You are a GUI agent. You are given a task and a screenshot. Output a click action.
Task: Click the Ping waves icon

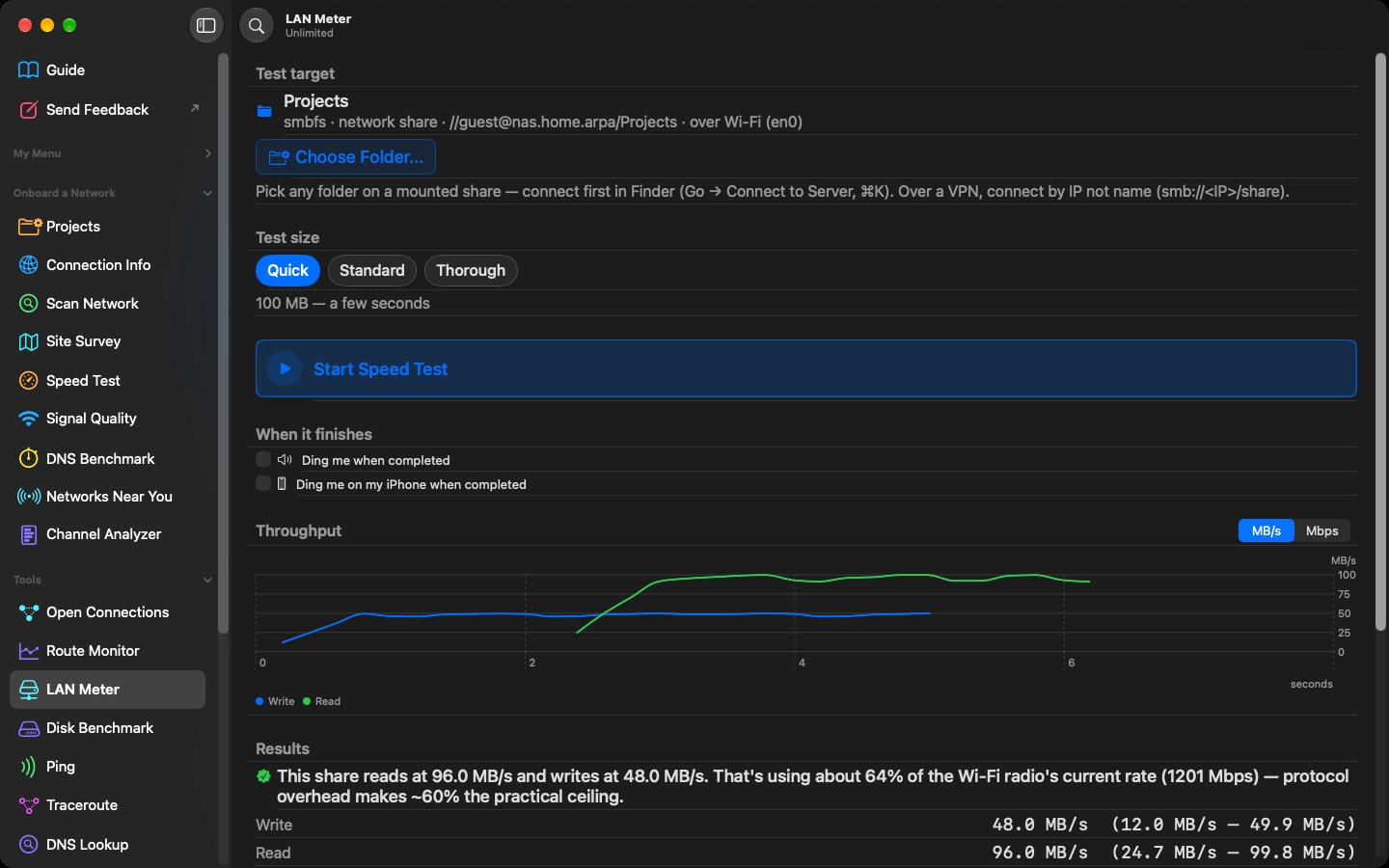(29, 767)
